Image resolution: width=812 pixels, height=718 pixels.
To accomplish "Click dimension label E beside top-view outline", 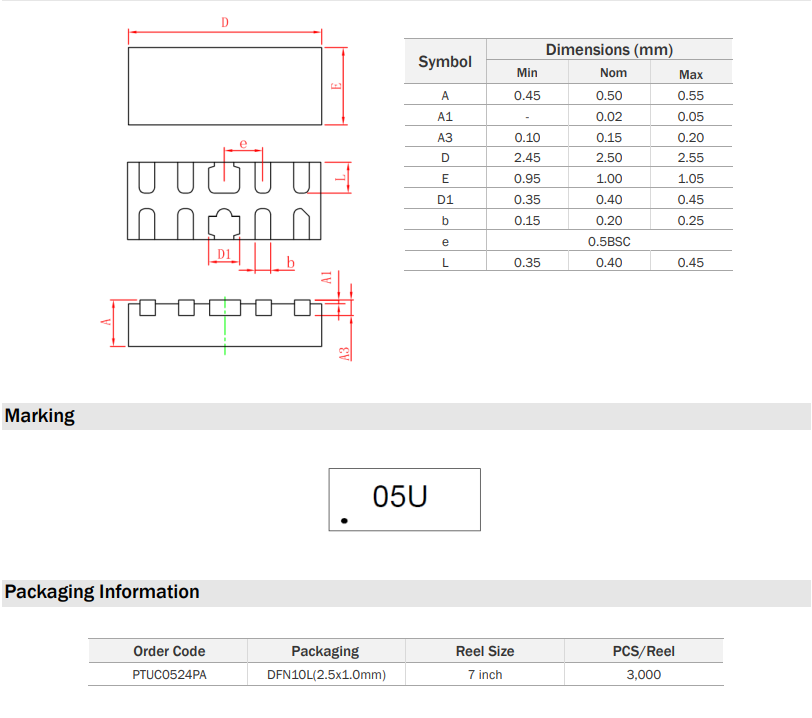I will pyautogui.click(x=337, y=86).
